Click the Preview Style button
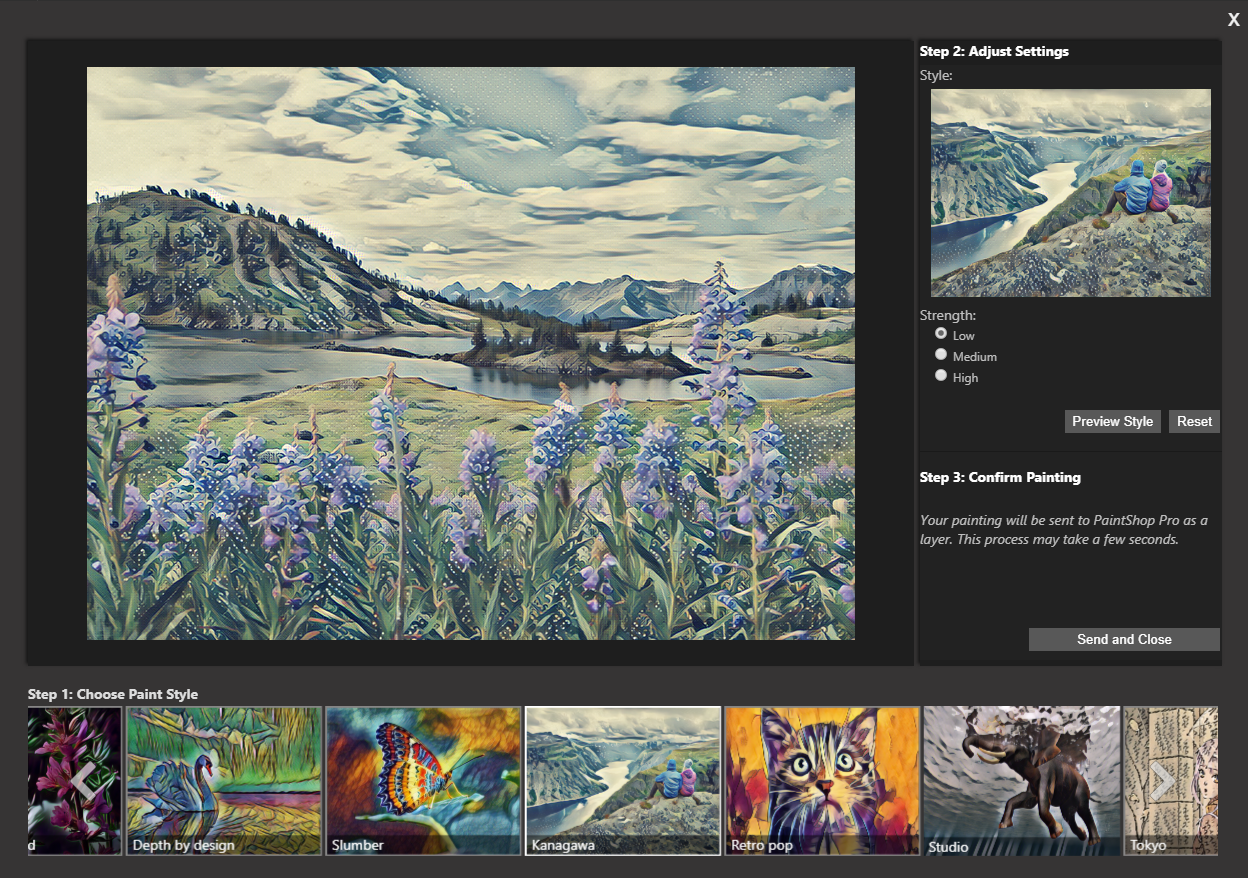Screen dimensions: 1248x878 pos(1112,421)
